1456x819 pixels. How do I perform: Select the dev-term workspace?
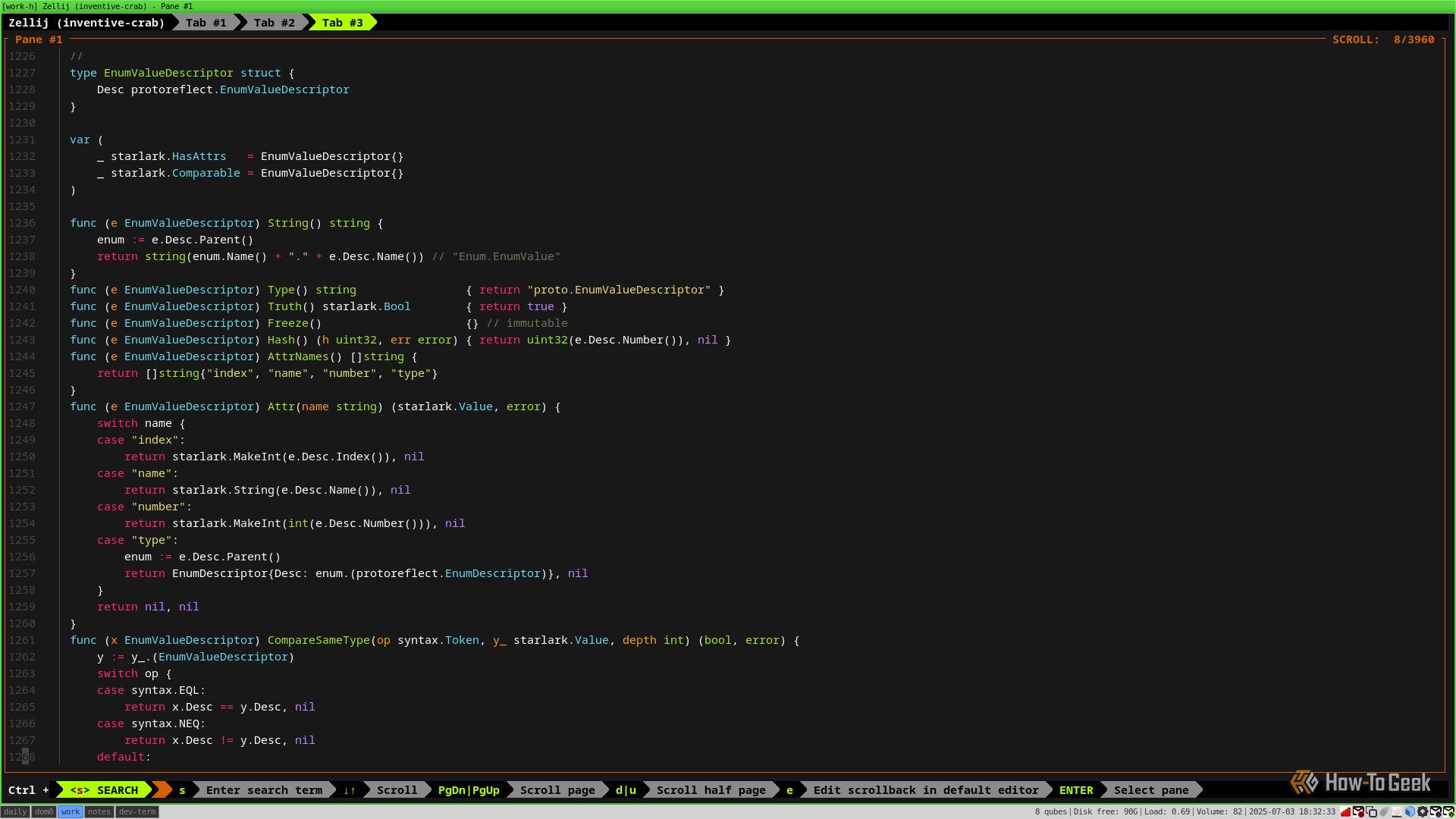tap(136, 811)
